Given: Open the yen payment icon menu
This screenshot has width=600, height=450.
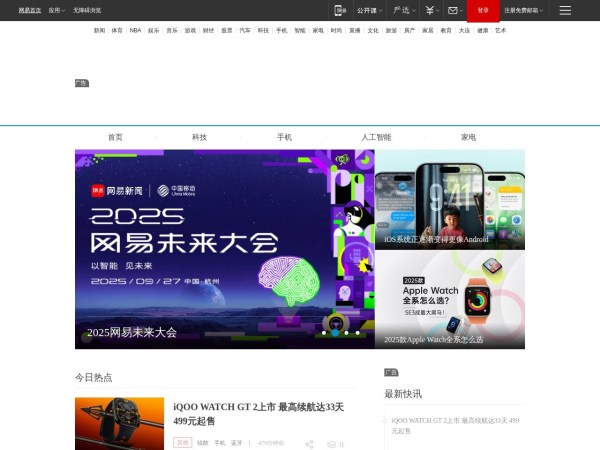Looking at the screenshot, I should [432, 10].
